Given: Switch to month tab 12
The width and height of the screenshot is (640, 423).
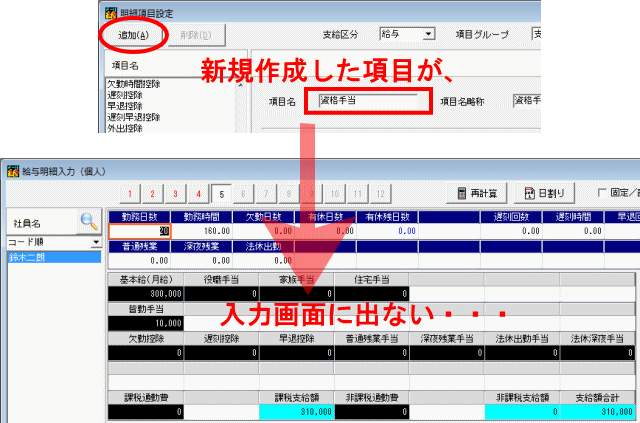Looking at the screenshot, I should tap(380, 194).
